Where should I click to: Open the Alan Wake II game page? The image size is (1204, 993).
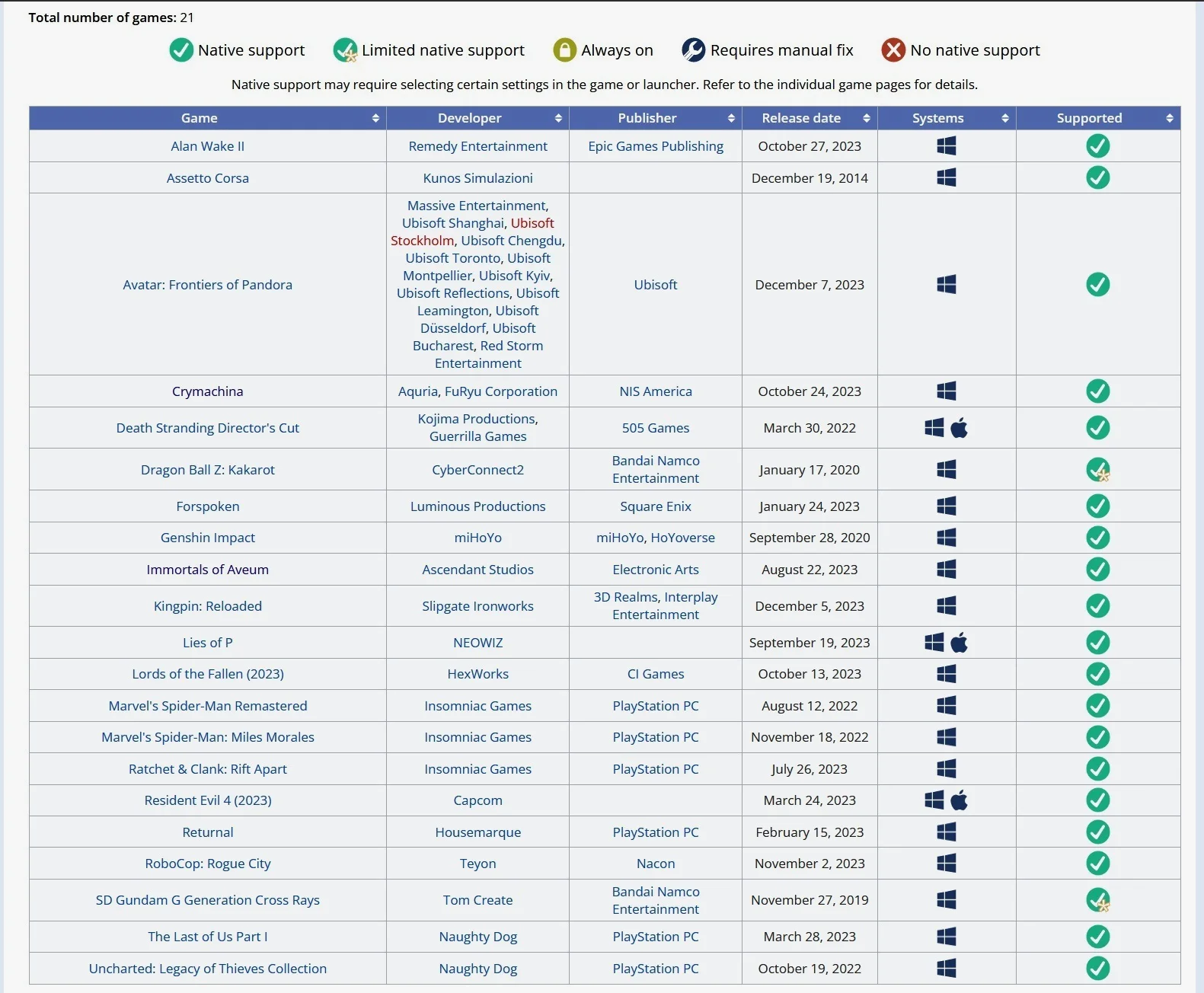207,146
